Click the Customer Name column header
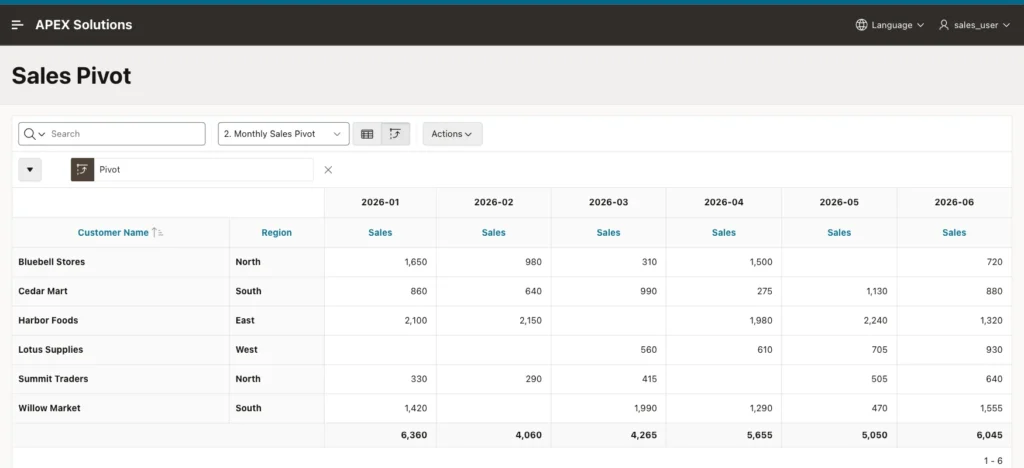Viewport: 1024px width, 468px height. pos(113,232)
